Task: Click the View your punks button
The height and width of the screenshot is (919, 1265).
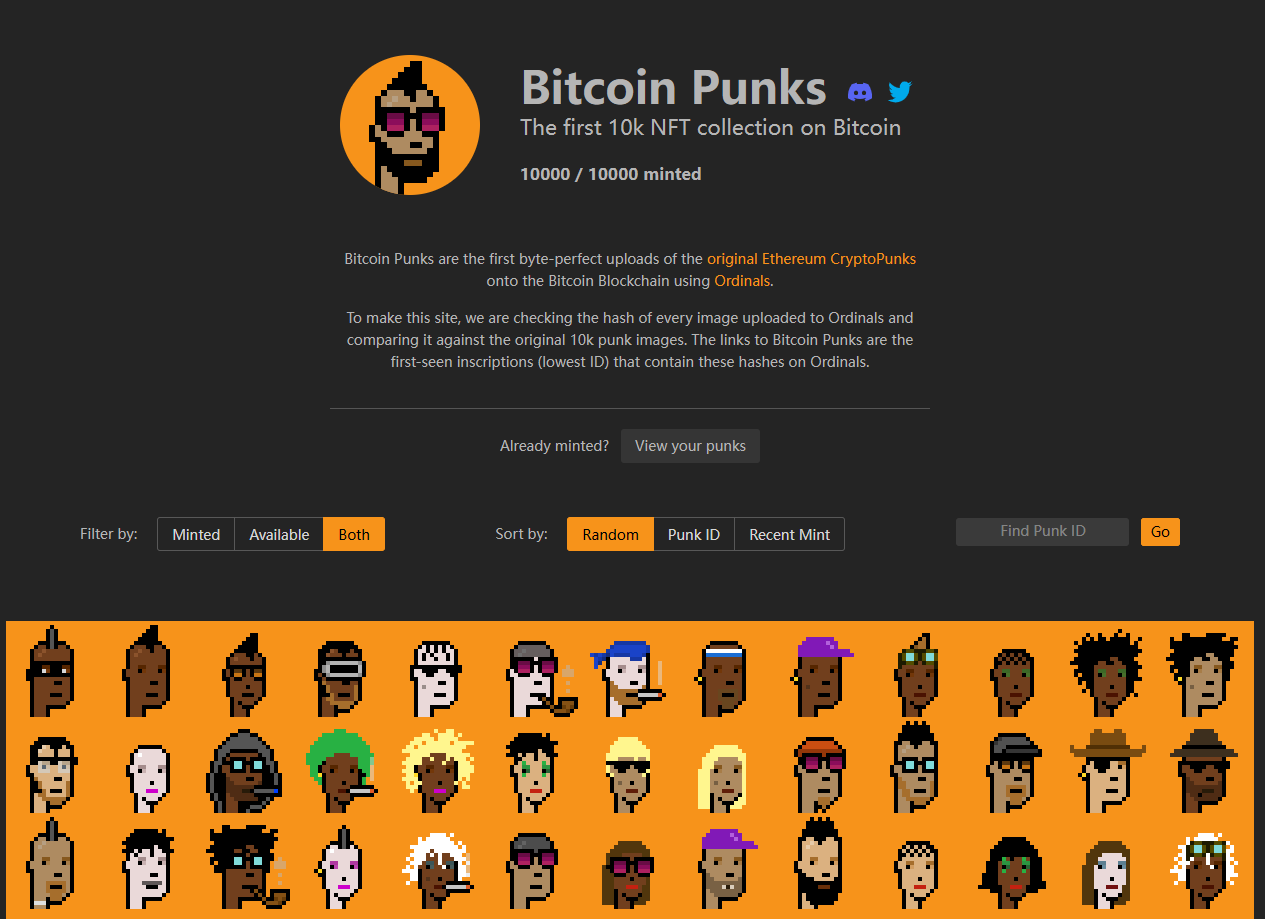Action: (x=690, y=446)
